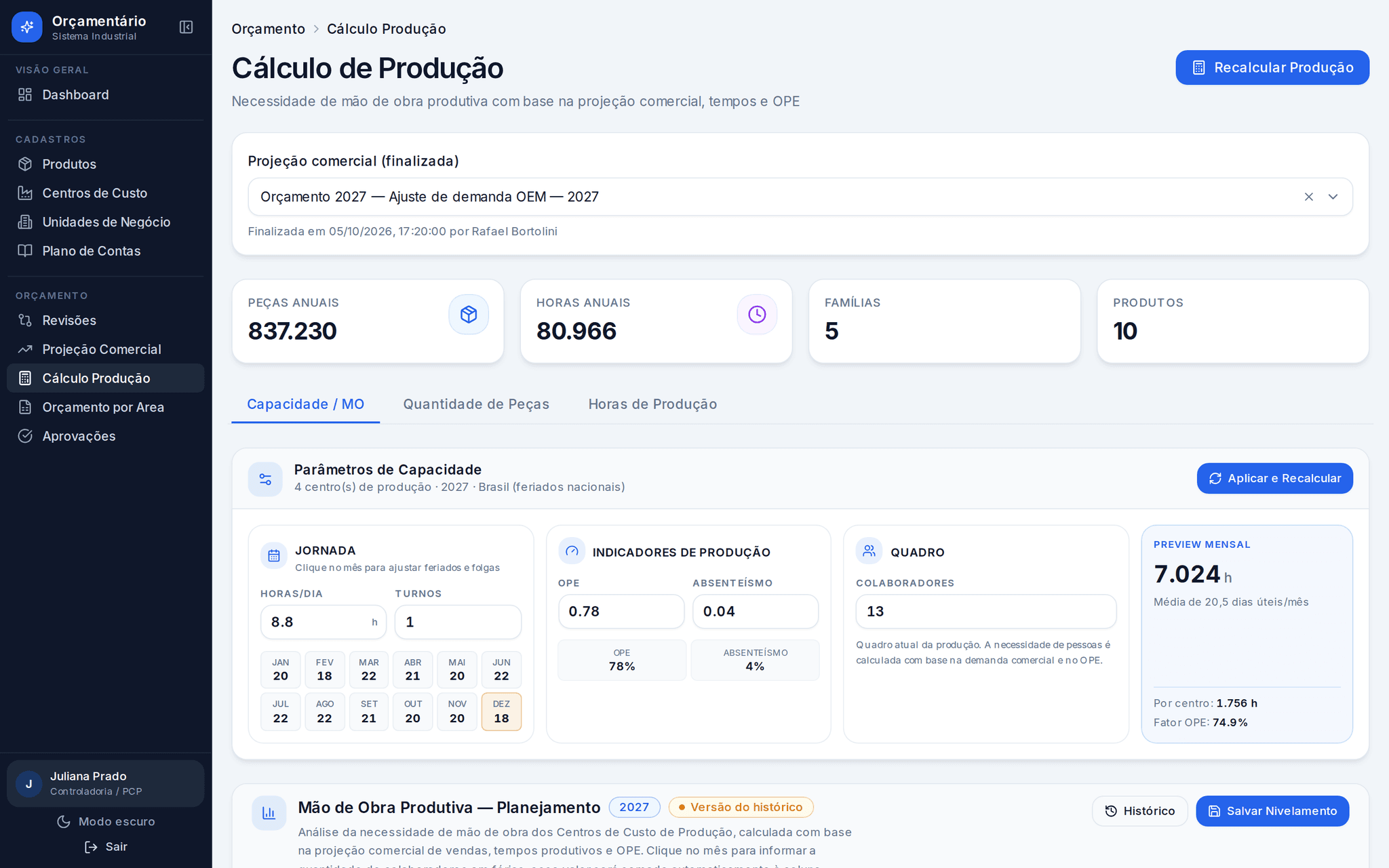Screen dimensions: 1389x868
Task: Open Dashboard from the sidebar
Action: click(x=105, y=95)
